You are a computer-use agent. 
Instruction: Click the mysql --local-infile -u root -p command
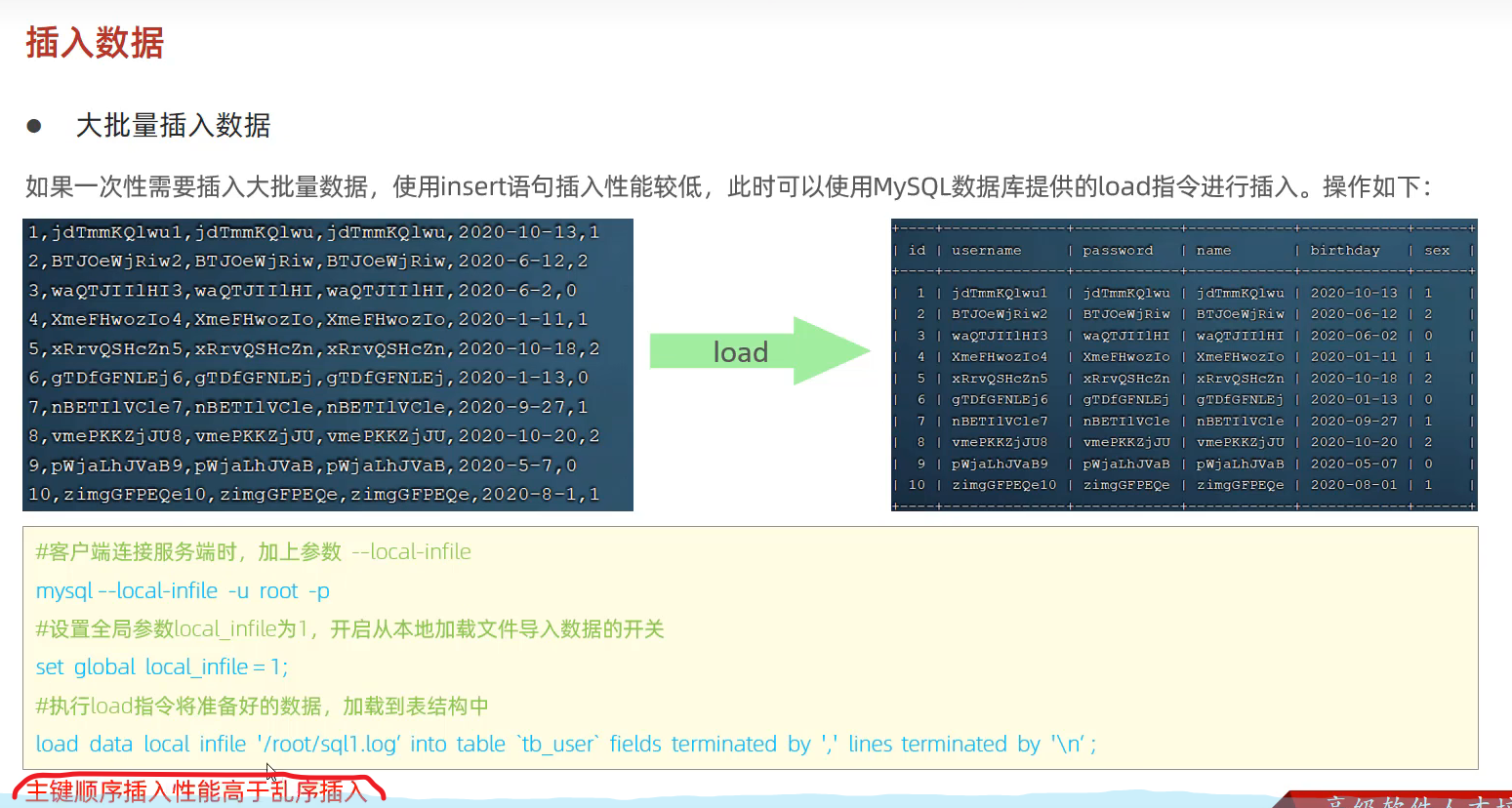pos(183,590)
